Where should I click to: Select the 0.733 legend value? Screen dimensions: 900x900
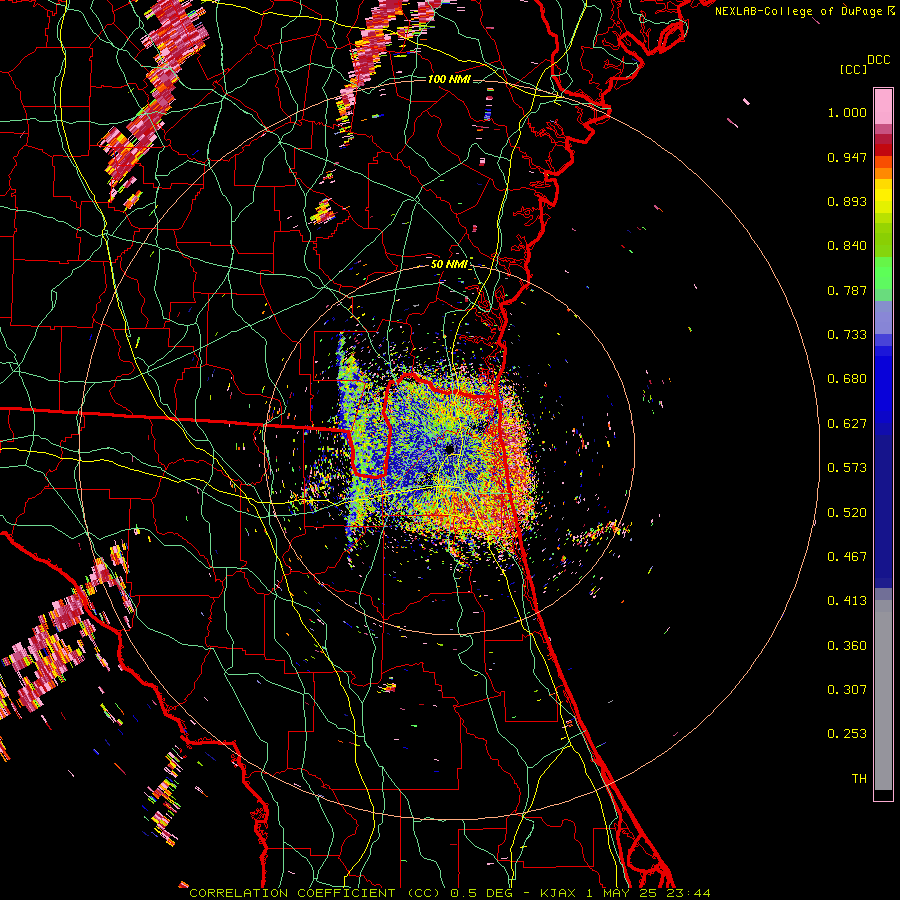[847, 335]
